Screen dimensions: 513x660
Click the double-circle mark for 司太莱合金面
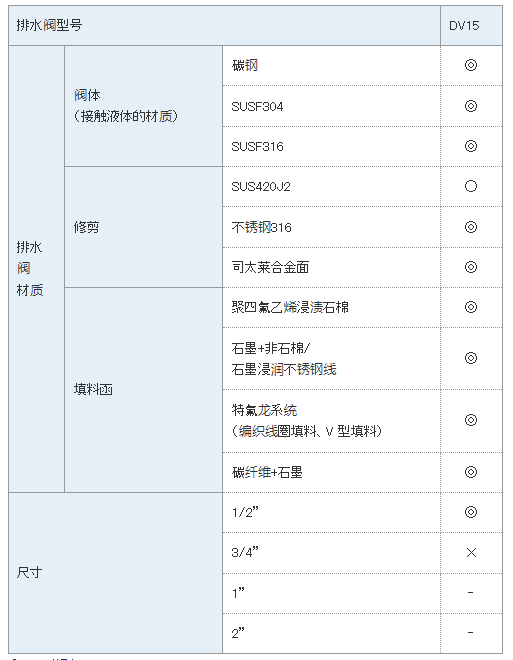coord(470,267)
